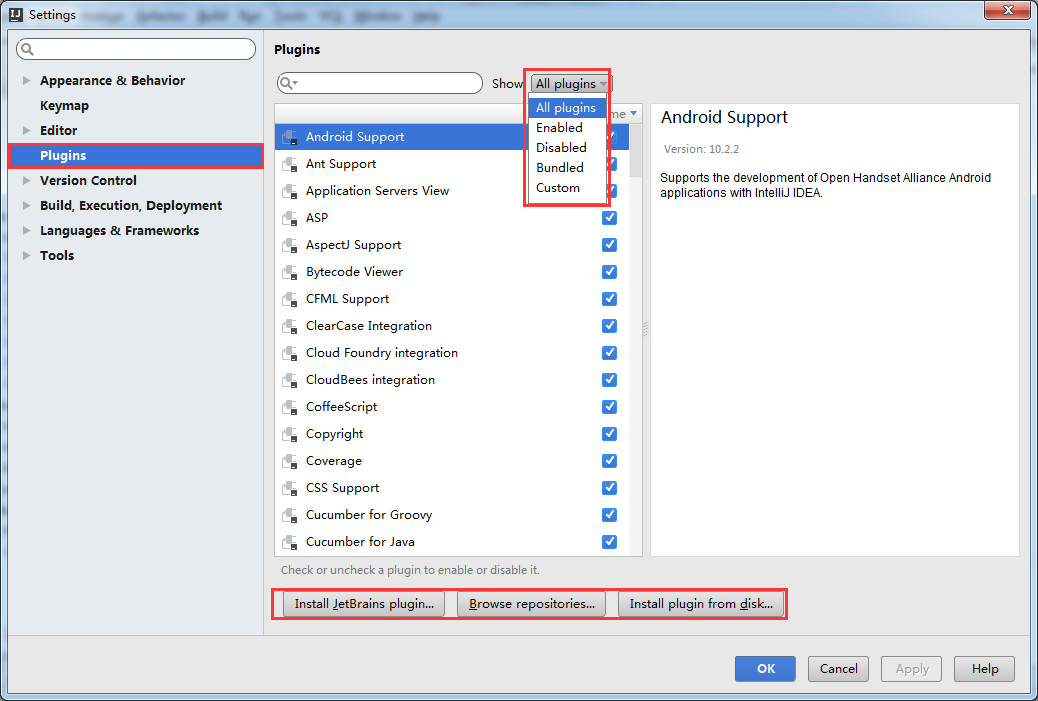Open the Show All plugins dropdown

pos(571,84)
